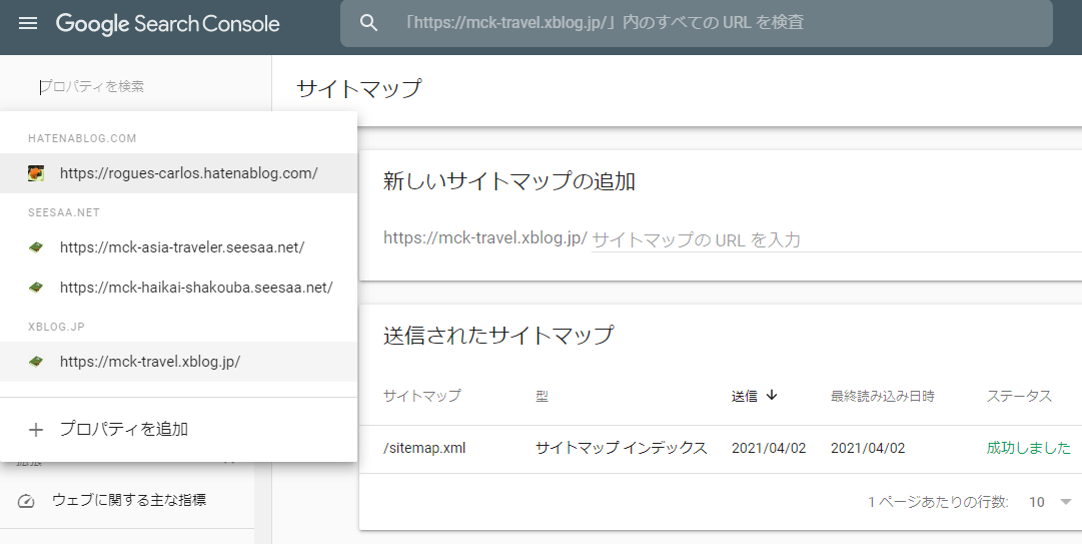Sort by 型 column header
1082x544 pixels.
542,396
